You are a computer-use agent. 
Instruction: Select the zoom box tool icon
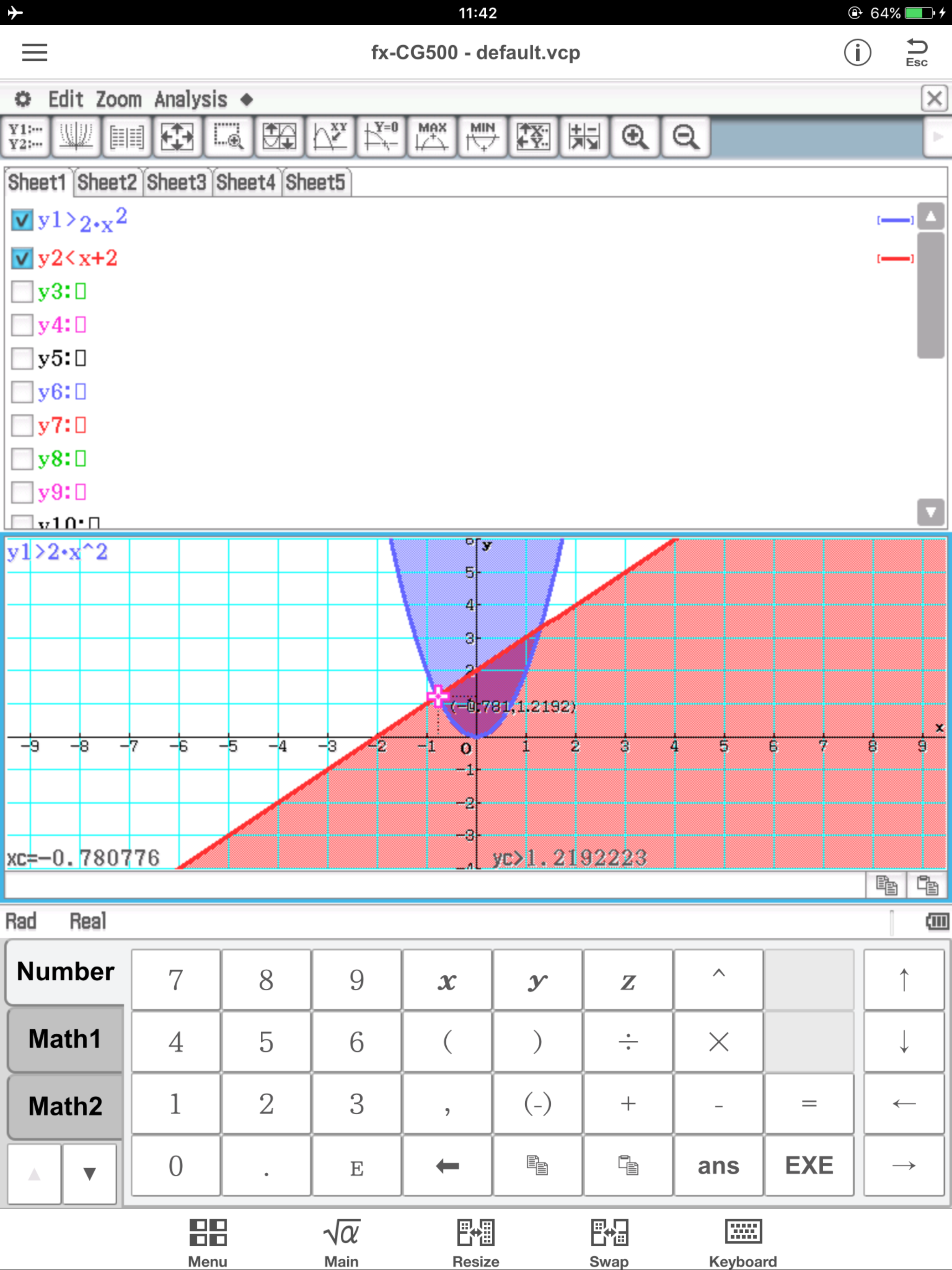click(229, 137)
